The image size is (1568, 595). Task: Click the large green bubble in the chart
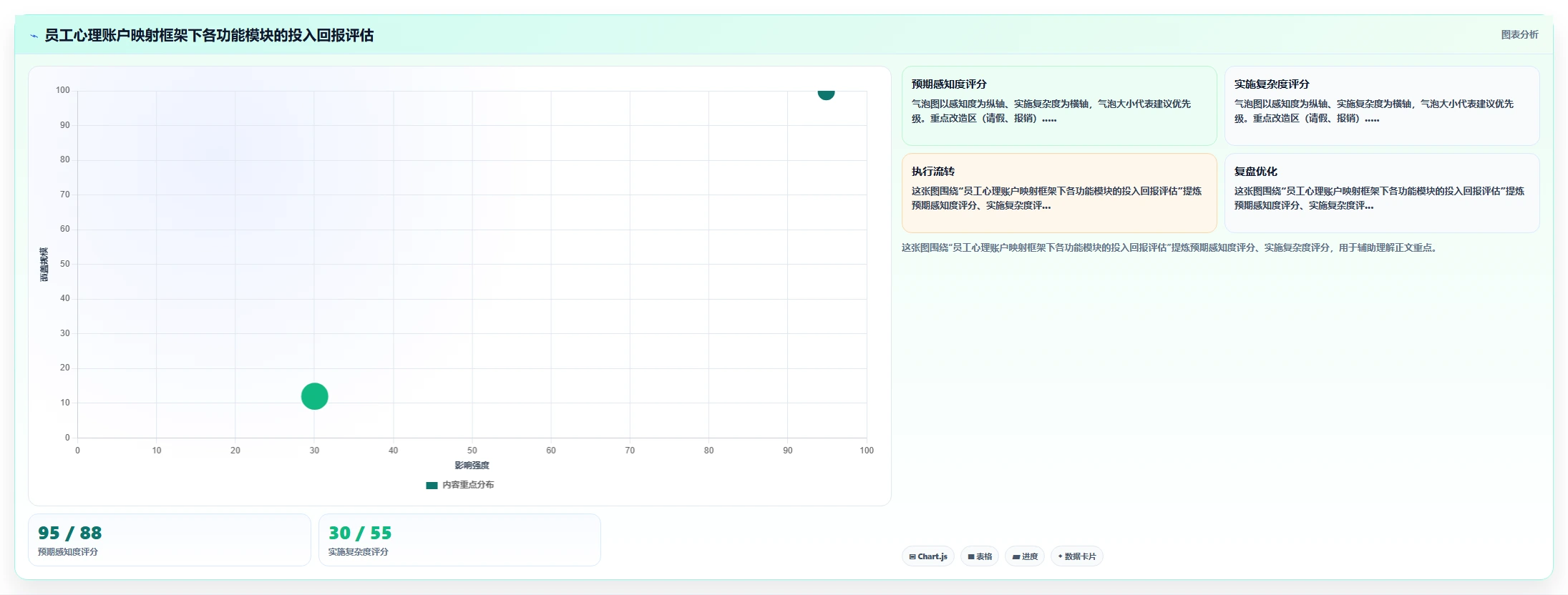pyautogui.click(x=314, y=396)
